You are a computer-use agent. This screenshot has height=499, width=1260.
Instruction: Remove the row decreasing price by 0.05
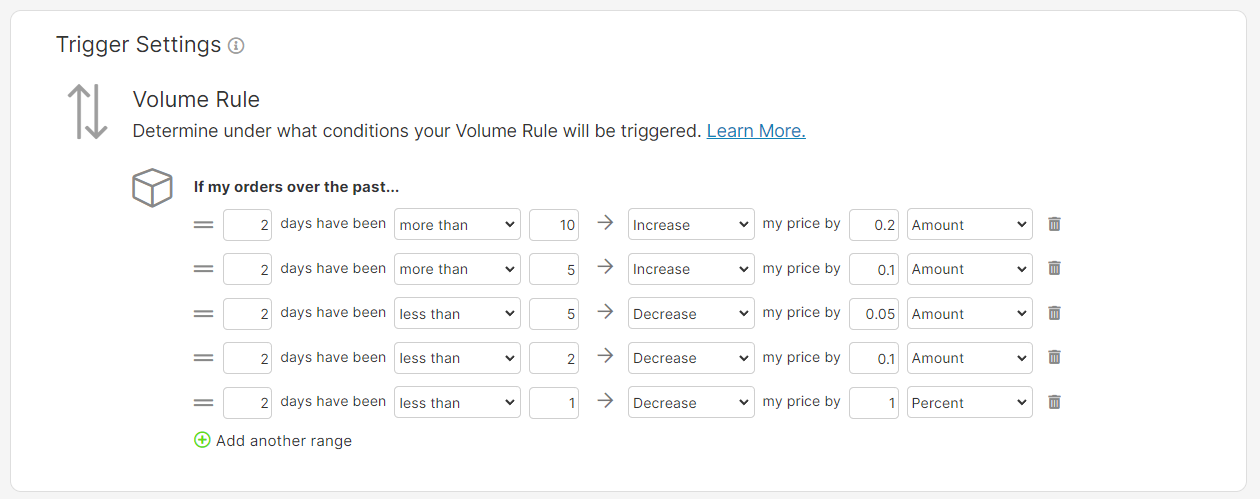click(x=1054, y=313)
